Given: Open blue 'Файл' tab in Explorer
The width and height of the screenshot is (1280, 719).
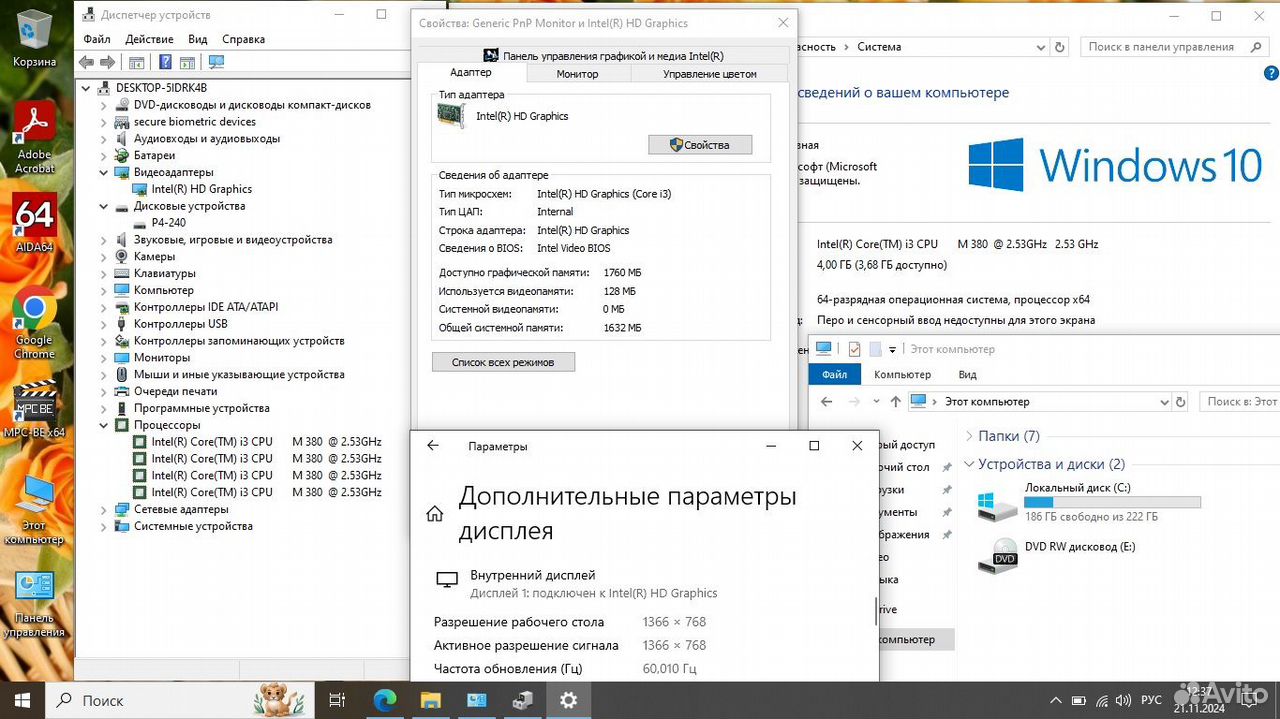Looking at the screenshot, I should click(x=834, y=374).
